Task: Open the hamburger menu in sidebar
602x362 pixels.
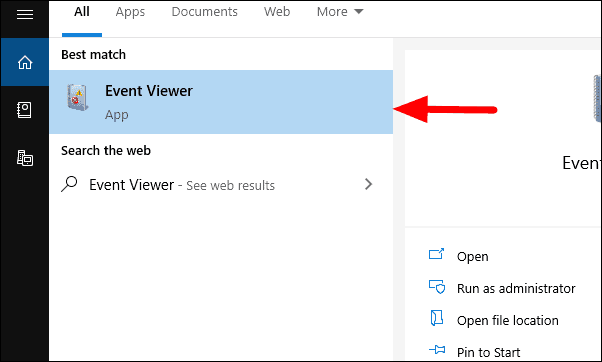Action: (x=25, y=14)
